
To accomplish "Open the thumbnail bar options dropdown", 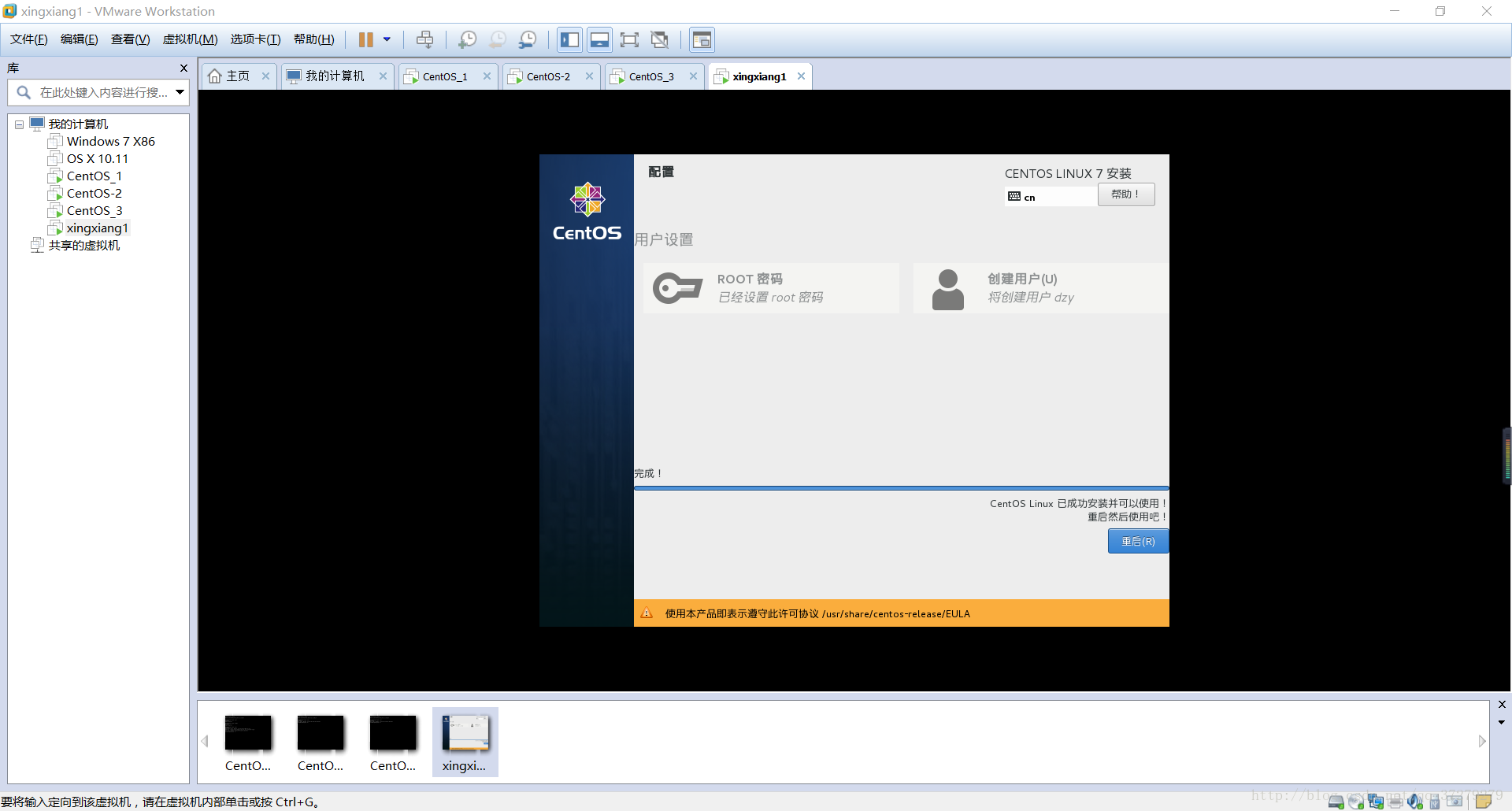I will (x=1502, y=722).
